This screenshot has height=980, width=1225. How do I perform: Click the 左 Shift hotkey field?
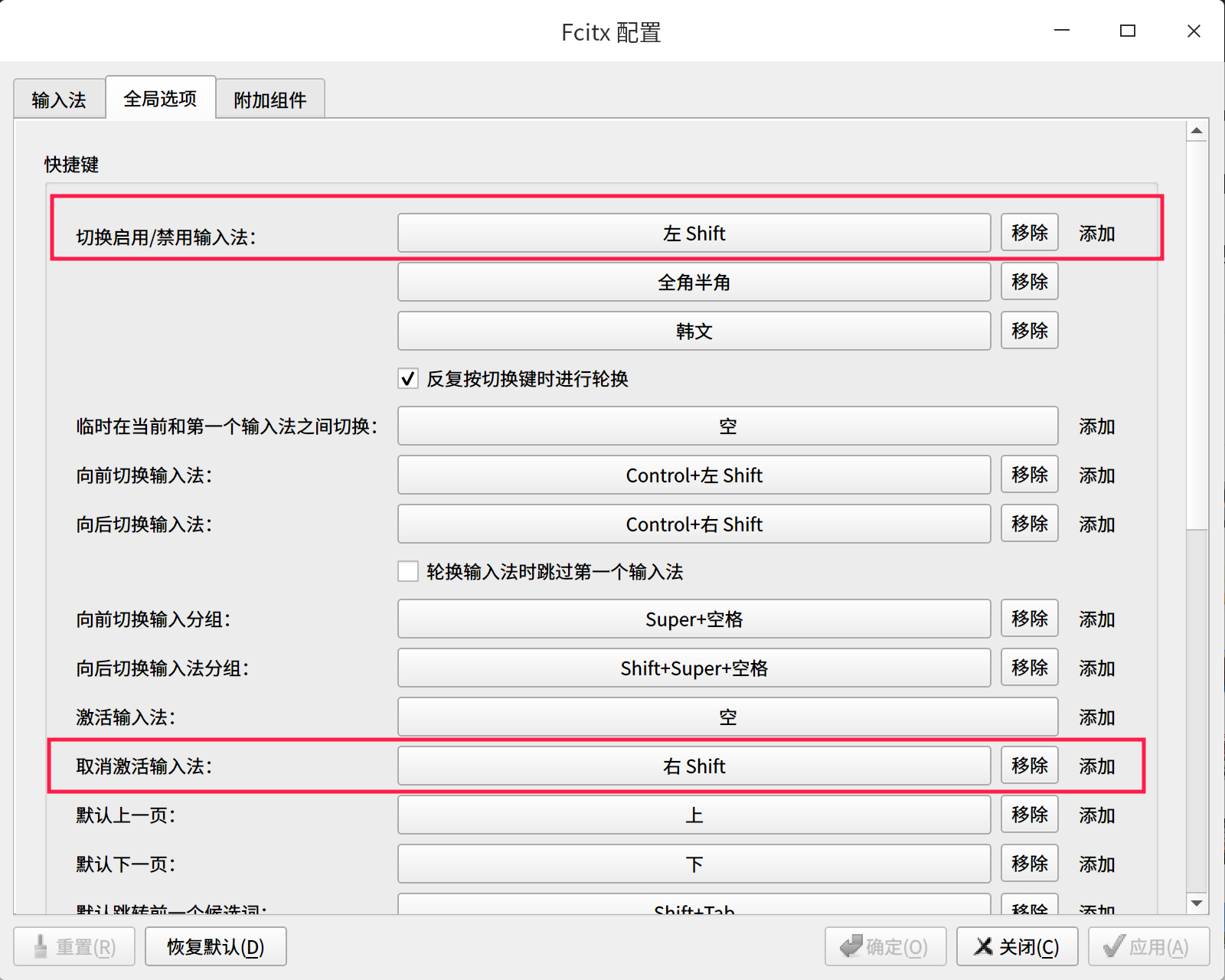coord(694,233)
